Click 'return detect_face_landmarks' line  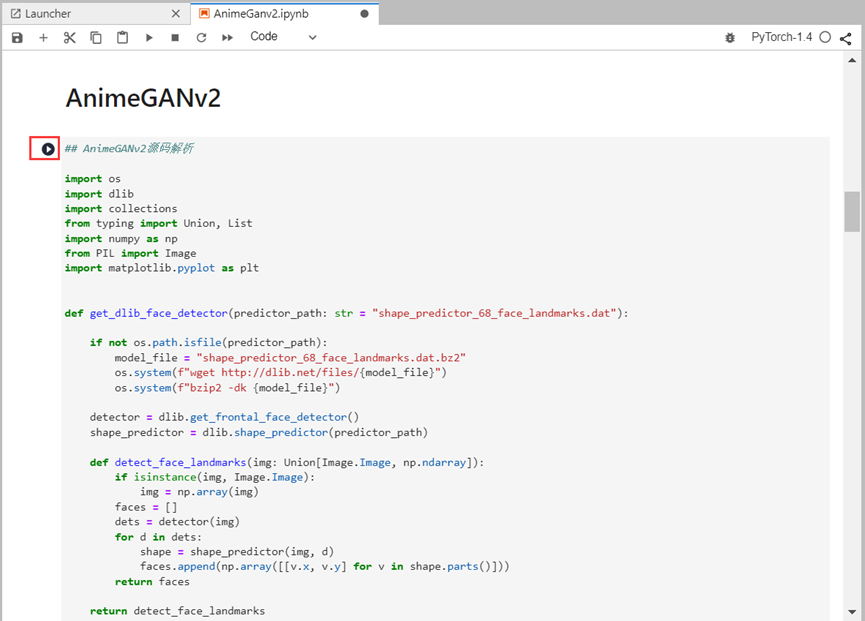pos(177,611)
